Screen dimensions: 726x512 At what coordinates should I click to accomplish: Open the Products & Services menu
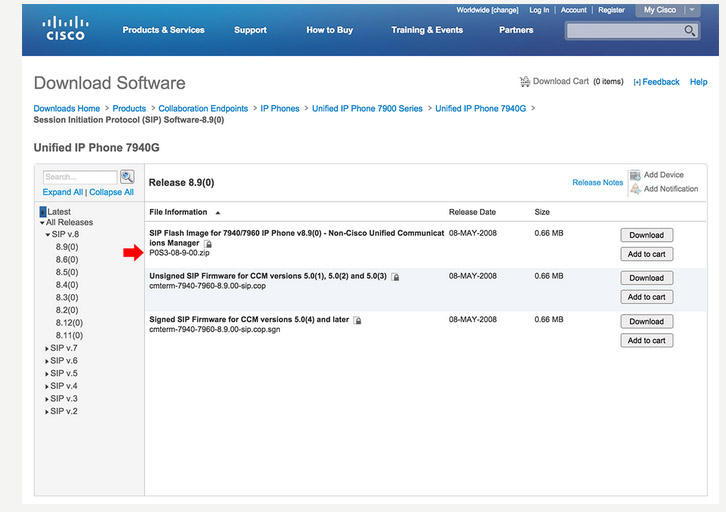tap(163, 30)
